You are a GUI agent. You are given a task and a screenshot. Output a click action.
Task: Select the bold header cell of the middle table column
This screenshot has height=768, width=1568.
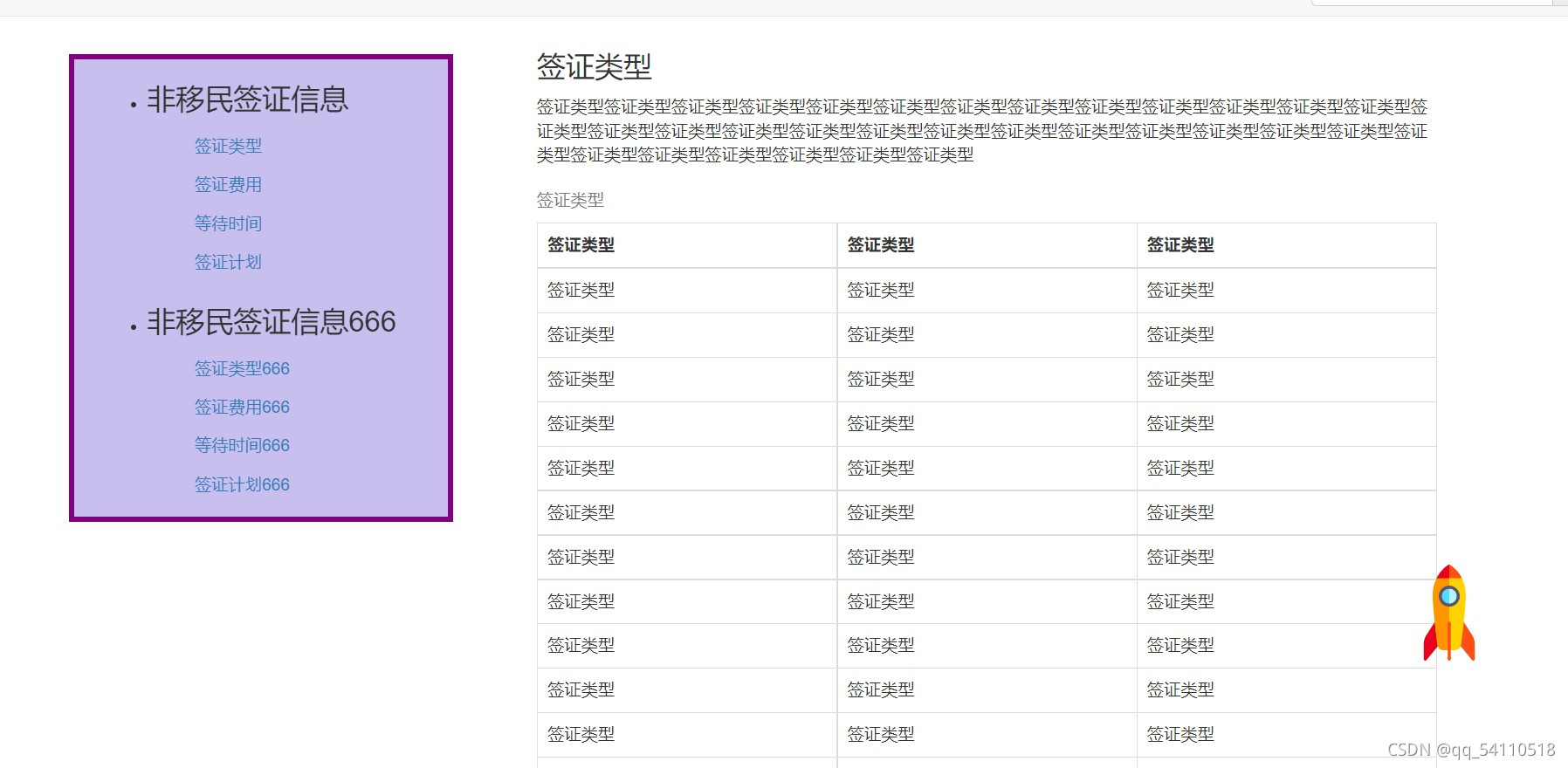pyautogui.click(x=987, y=245)
